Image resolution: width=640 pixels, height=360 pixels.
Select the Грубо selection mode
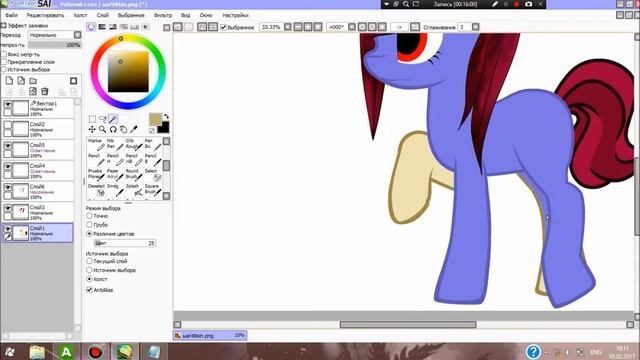tap(89, 225)
